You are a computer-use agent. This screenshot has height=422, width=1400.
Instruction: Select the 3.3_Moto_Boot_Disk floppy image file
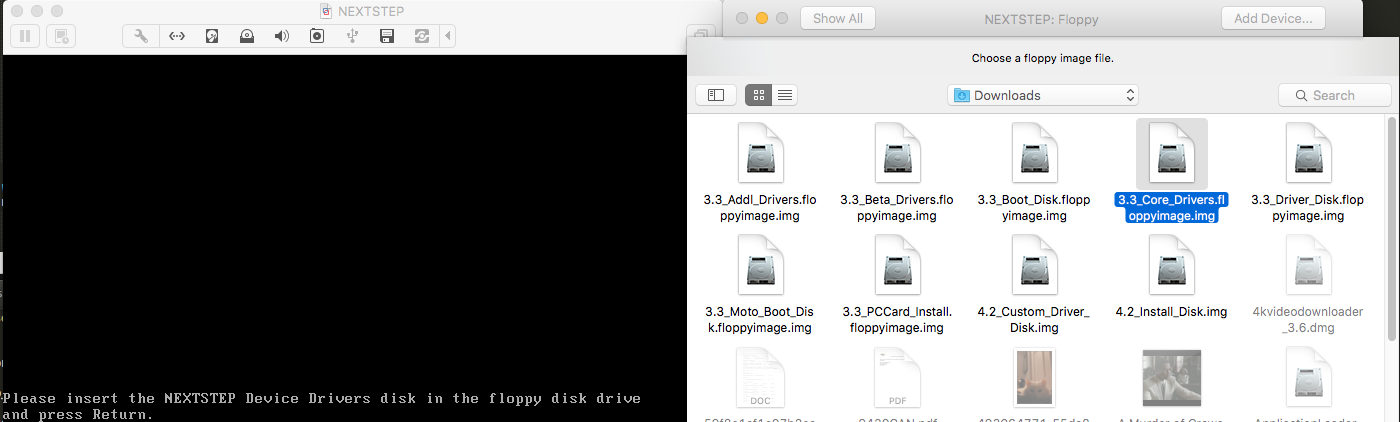tap(760, 265)
